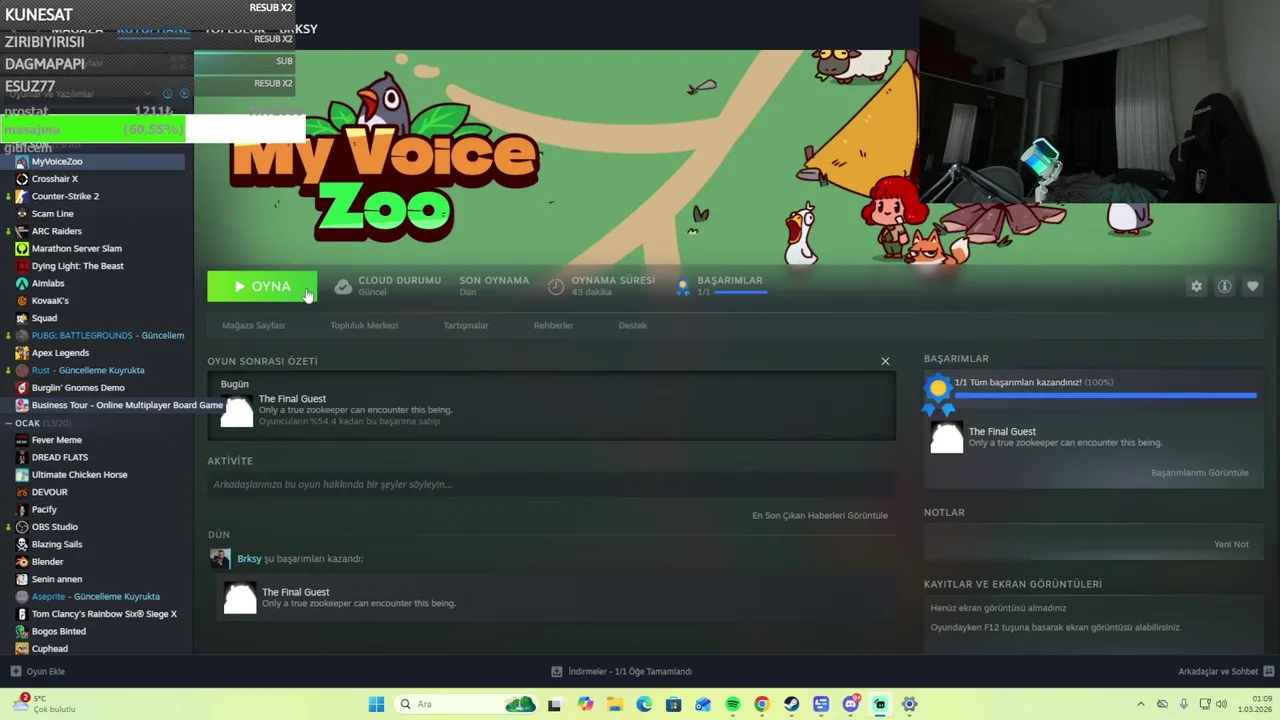Open Spotify from Windows taskbar

(732, 704)
